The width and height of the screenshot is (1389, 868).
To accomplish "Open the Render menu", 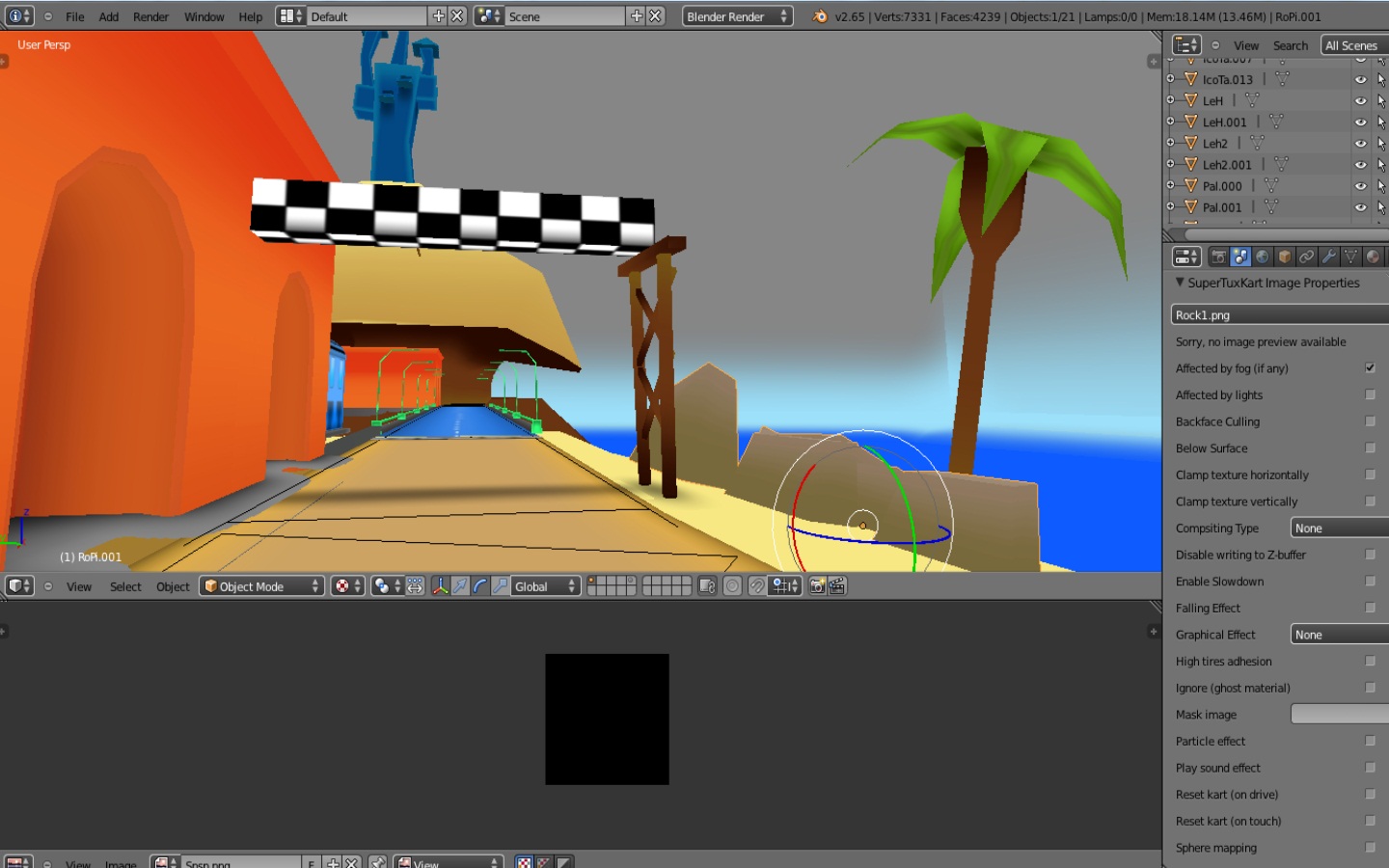I will 150,16.
